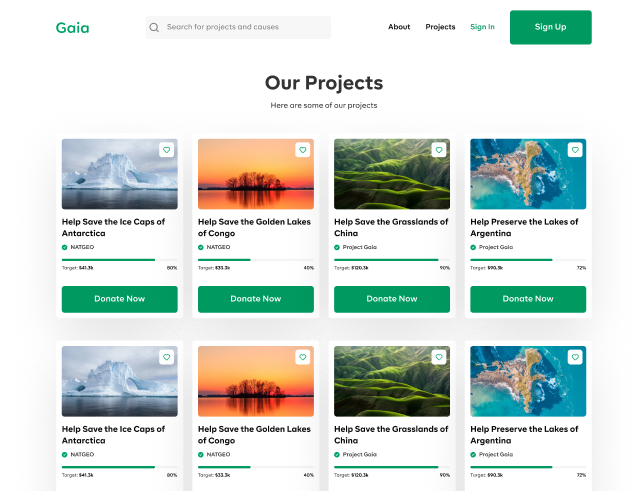The height and width of the screenshot is (491, 639).
Task: Click the Sign Up button
Action: [x=551, y=27]
